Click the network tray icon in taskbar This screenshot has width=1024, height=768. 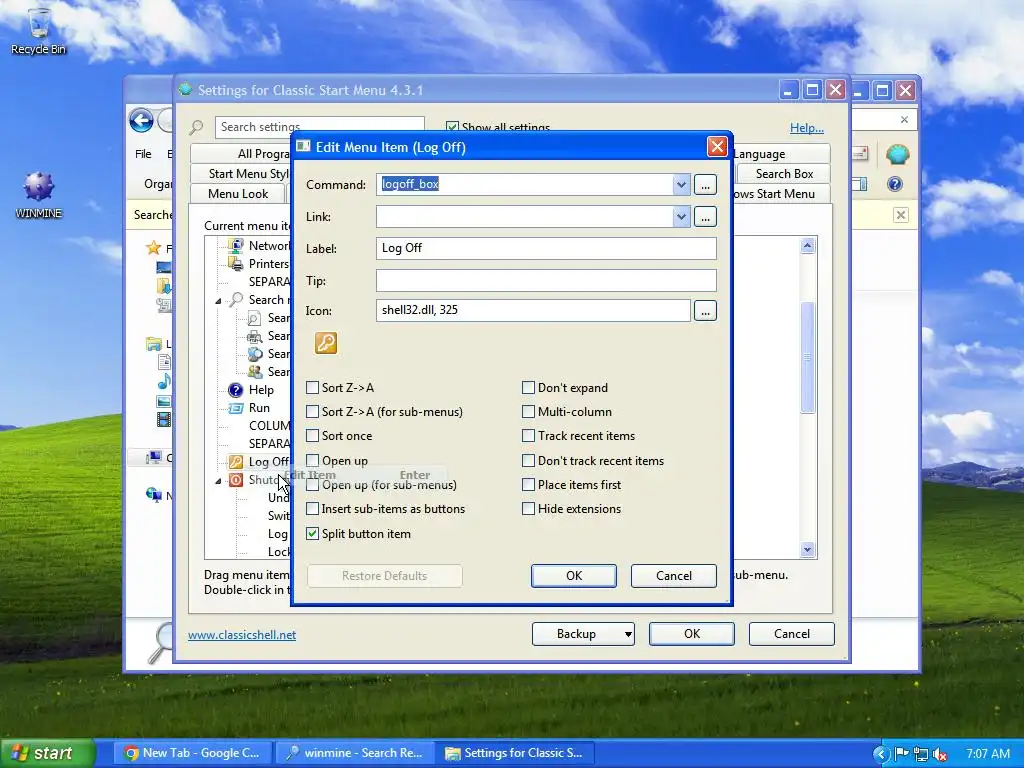pos(921,754)
